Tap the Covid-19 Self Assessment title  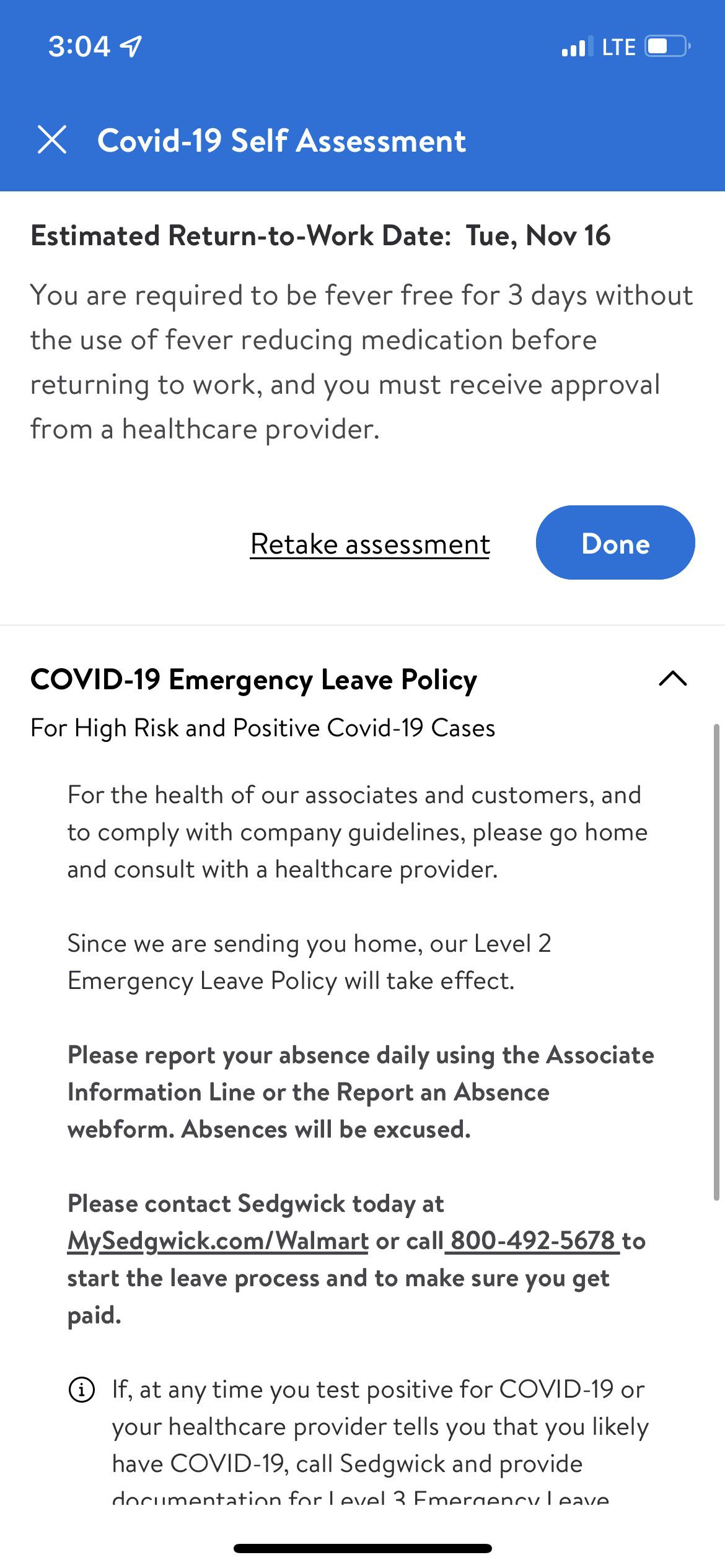[282, 141]
